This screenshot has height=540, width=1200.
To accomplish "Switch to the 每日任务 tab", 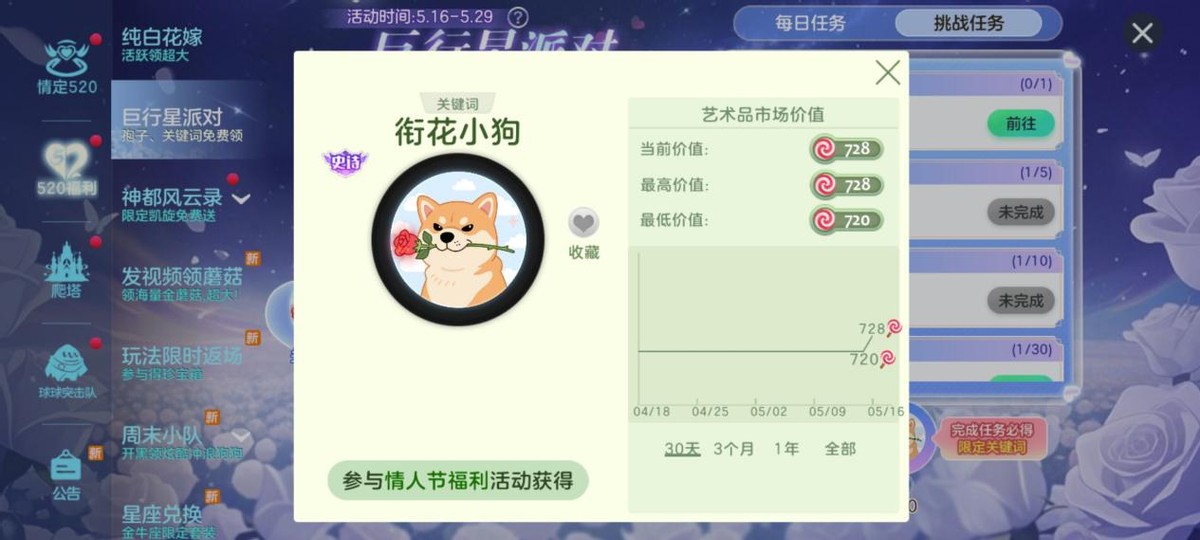I will point(811,23).
